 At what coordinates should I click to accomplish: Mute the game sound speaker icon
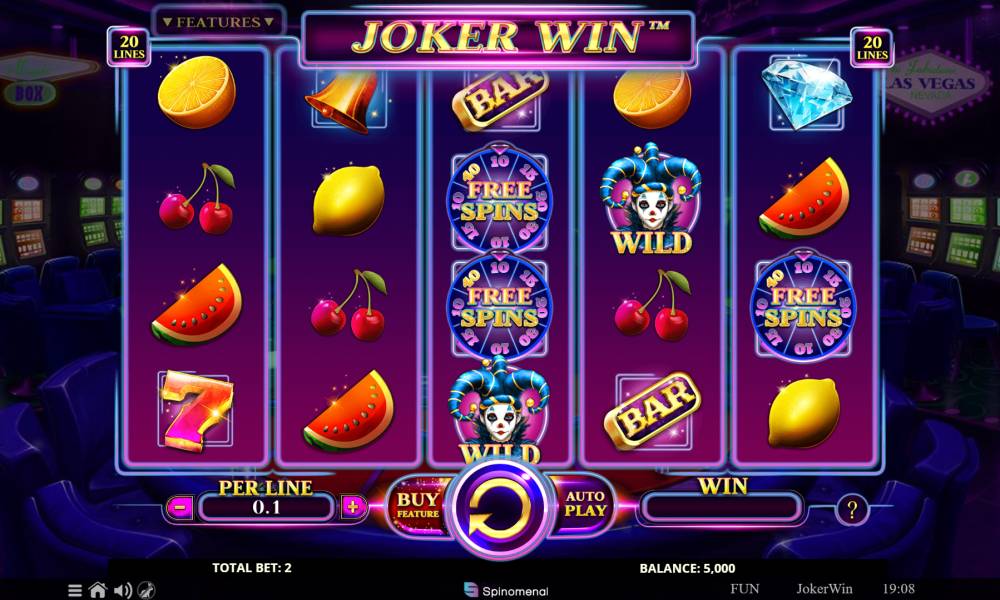coord(122,590)
